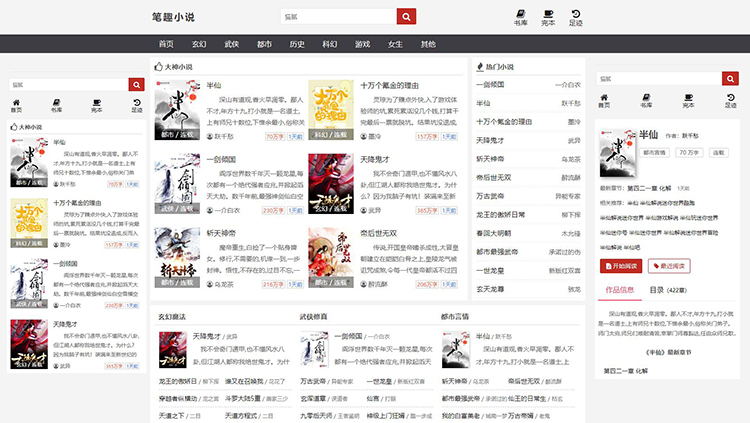
Task: Click thumbs-up icon beside 大神小说 in center panel
Action: click(x=159, y=67)
